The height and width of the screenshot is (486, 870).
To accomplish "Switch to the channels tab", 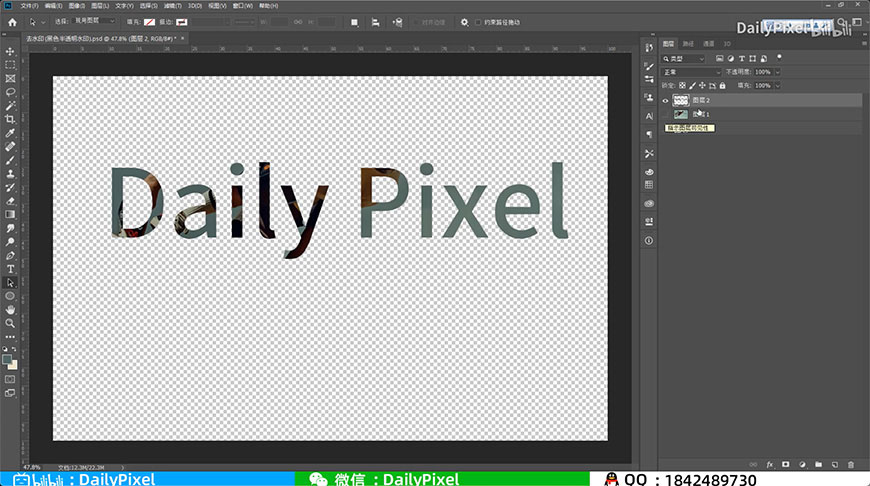I will click(709, 44).
